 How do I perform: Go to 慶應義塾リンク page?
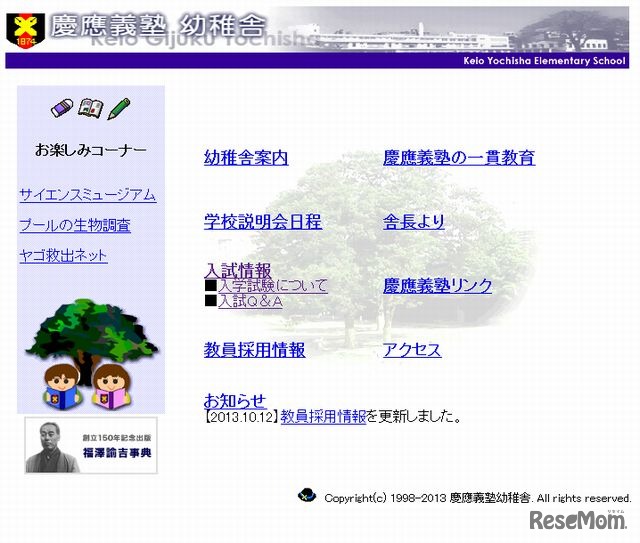coord(438,285)
